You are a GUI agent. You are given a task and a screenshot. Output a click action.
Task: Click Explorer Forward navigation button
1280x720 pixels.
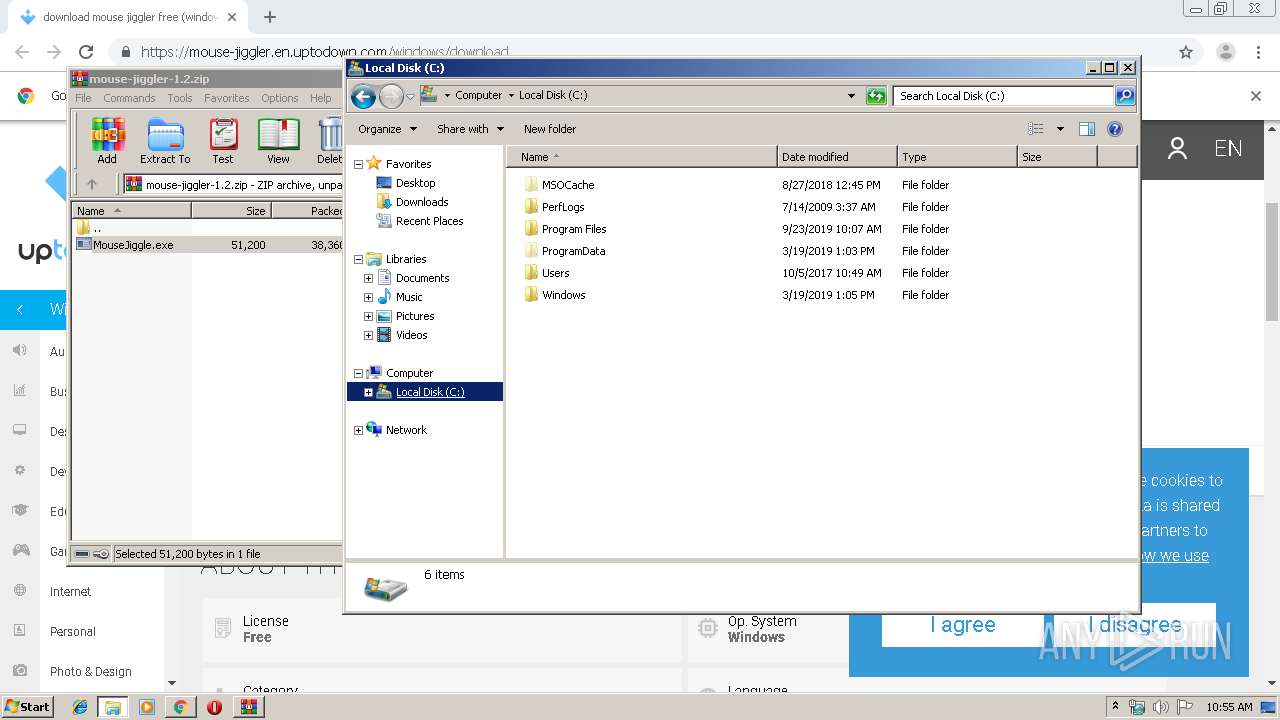(391, 96)
